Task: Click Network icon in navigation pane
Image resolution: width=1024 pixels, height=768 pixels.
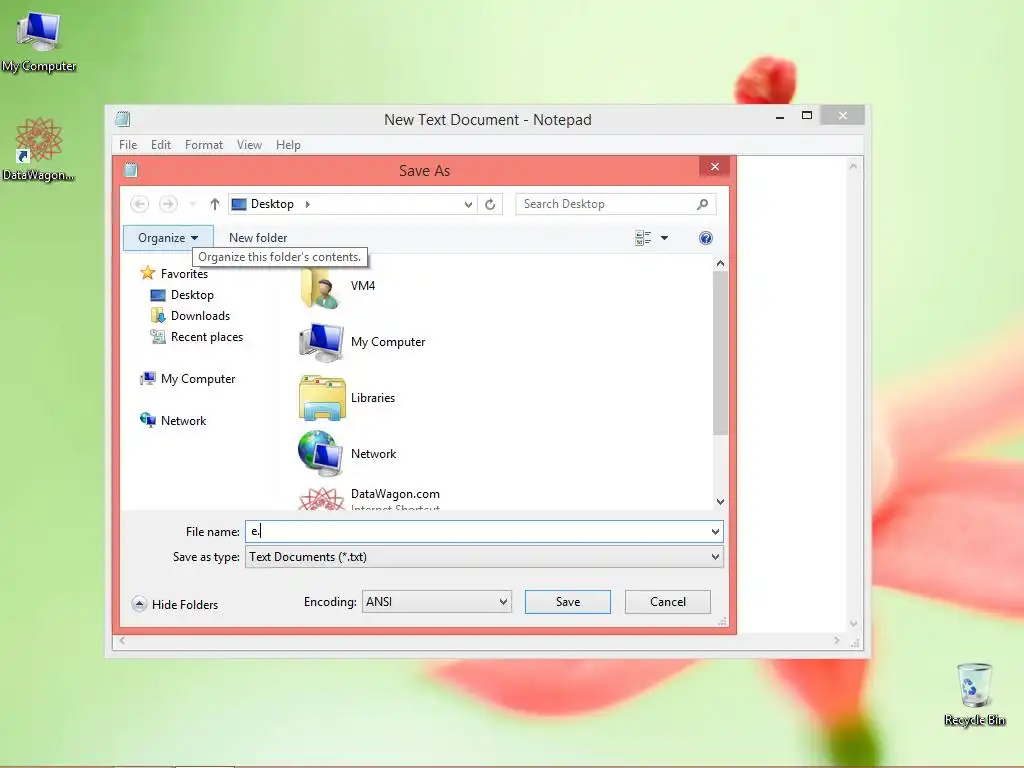Action: [x=148, y=421]
